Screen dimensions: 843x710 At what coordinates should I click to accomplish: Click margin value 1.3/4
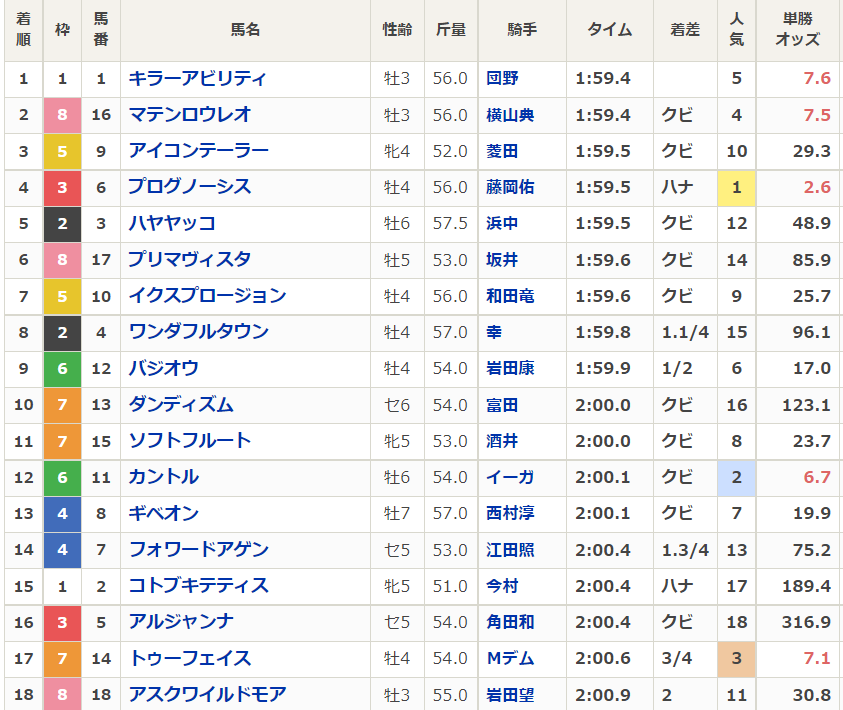click(x=685, y=549)
